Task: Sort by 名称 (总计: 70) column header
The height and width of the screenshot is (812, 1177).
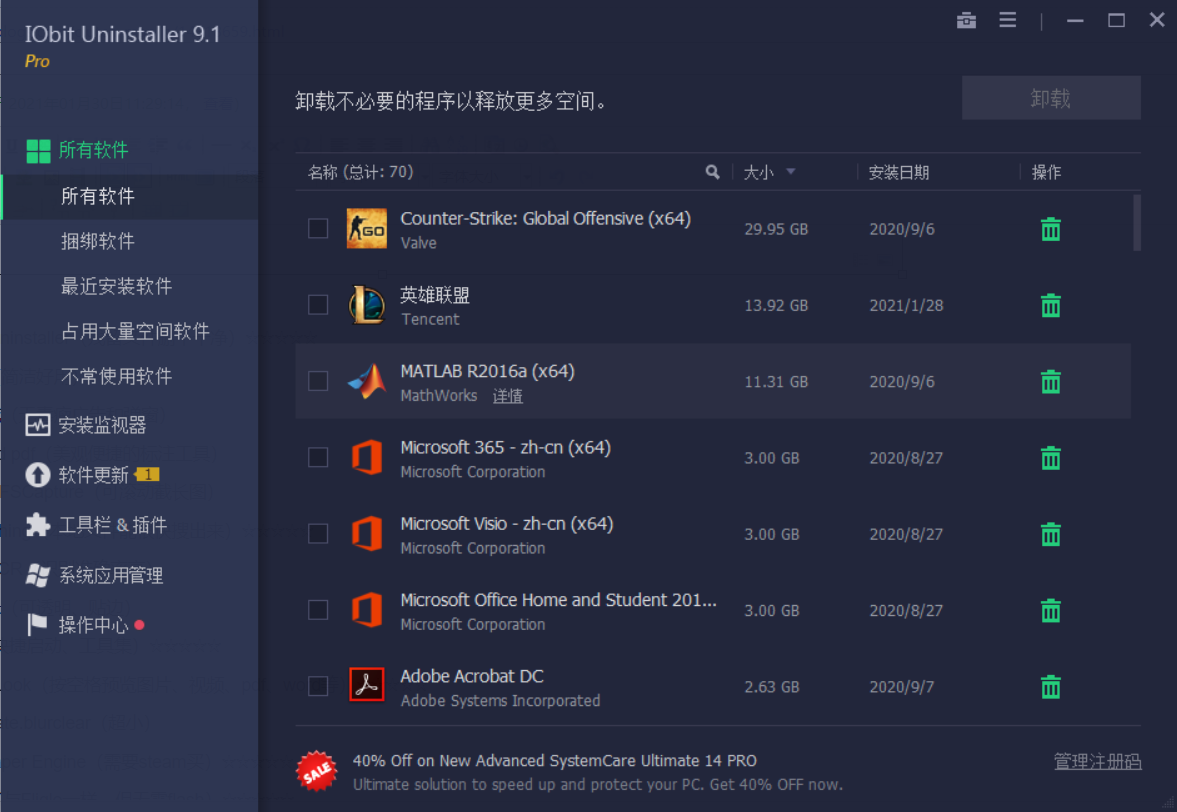Action: [360, 173]
